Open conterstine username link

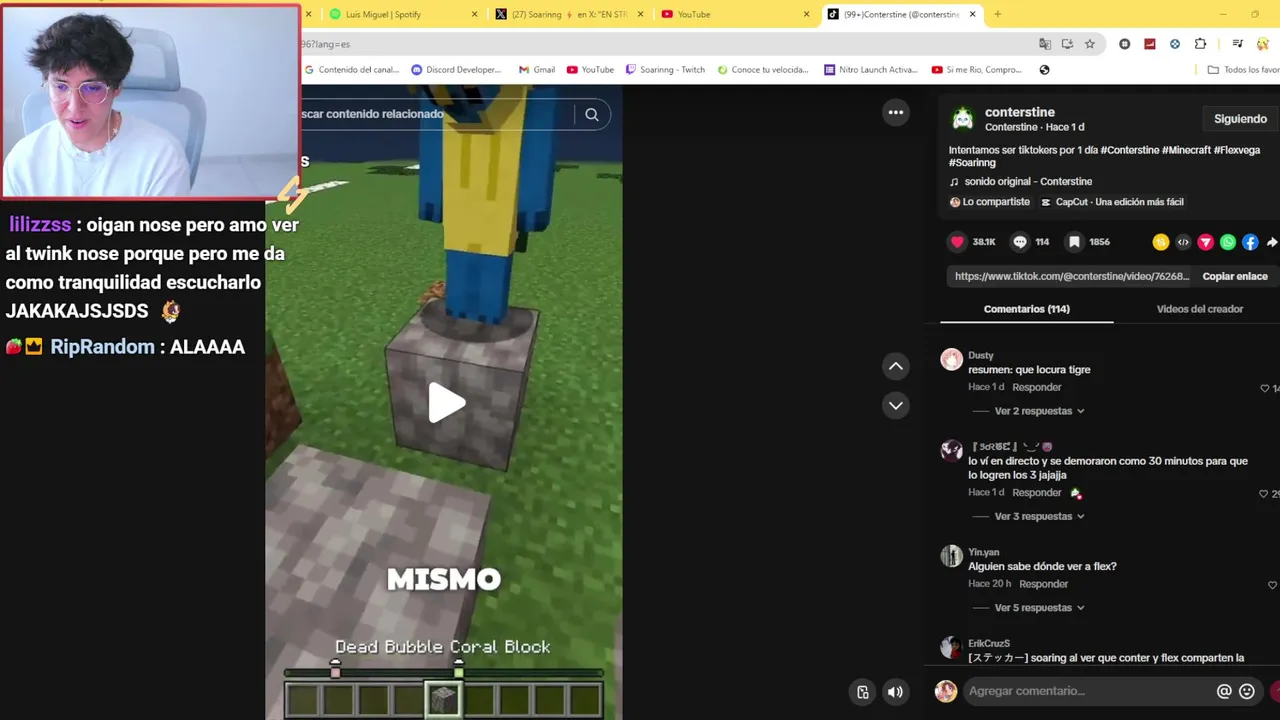pos(1019,112)
